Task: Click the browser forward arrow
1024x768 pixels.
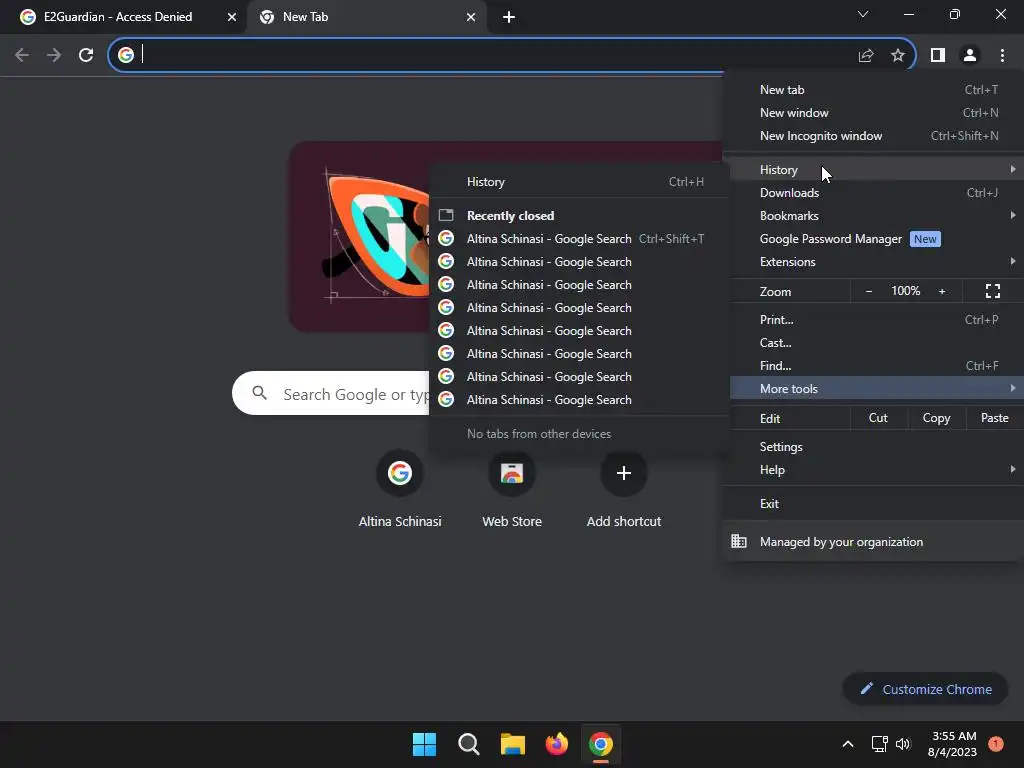Action: pyautogui.click(x=54, y=56)
